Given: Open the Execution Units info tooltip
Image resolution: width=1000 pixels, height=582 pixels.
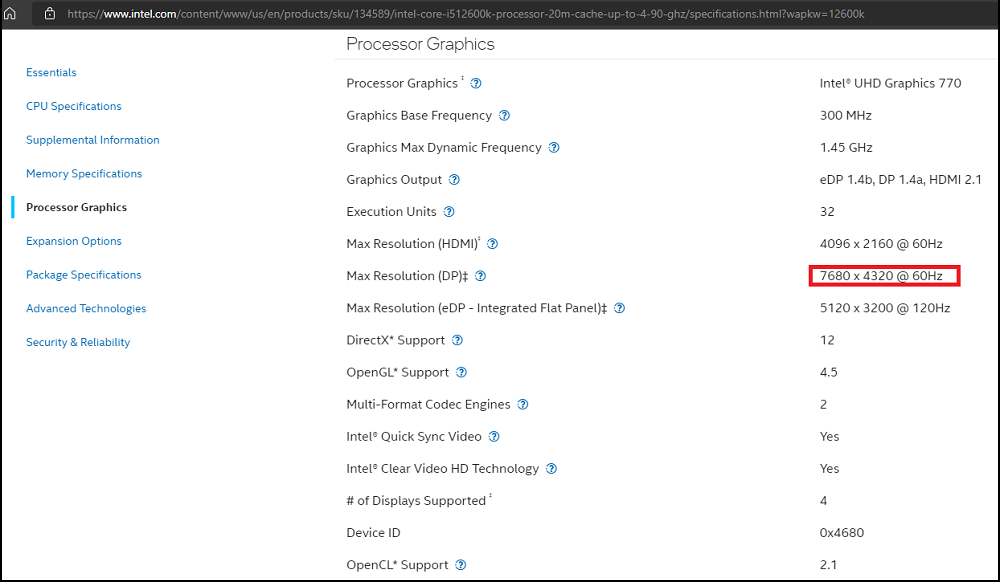Looking at the screenshot, I should point(448,211).
